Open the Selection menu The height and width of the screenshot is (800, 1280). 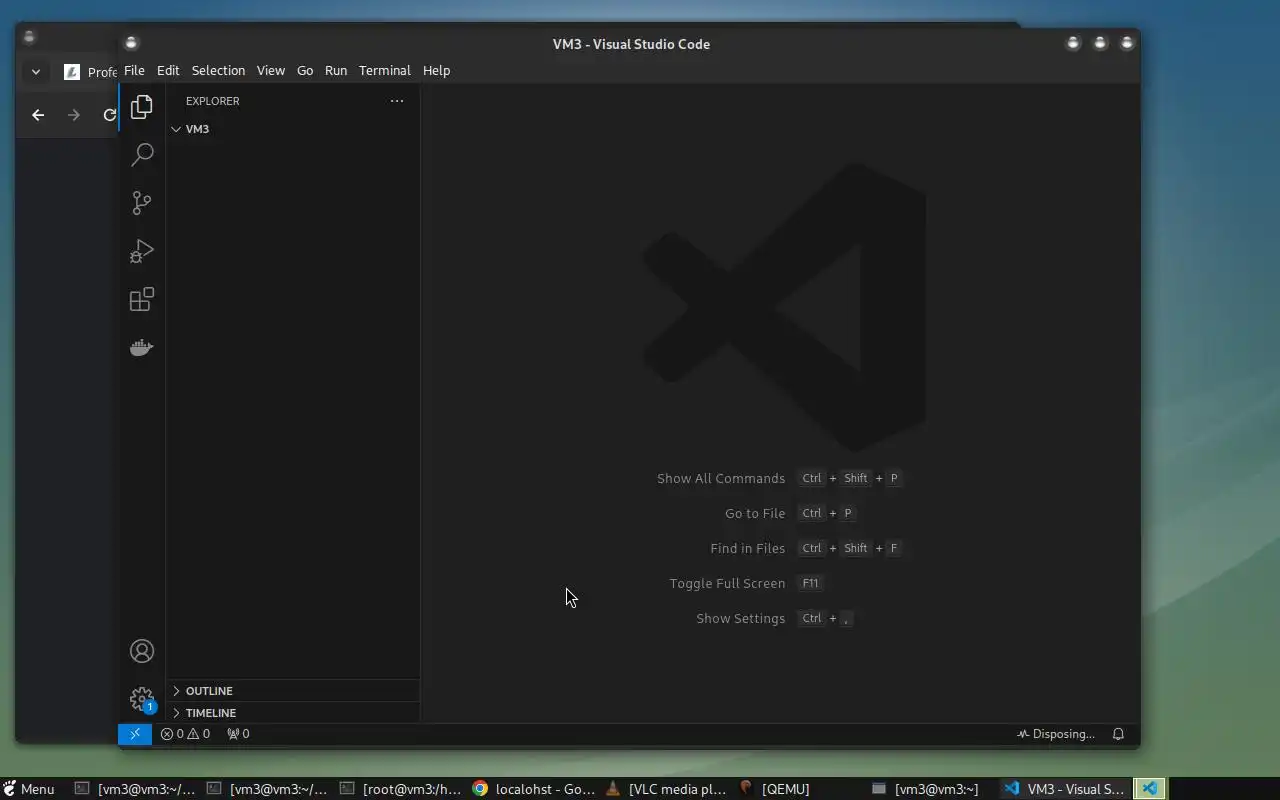point(218,71)
